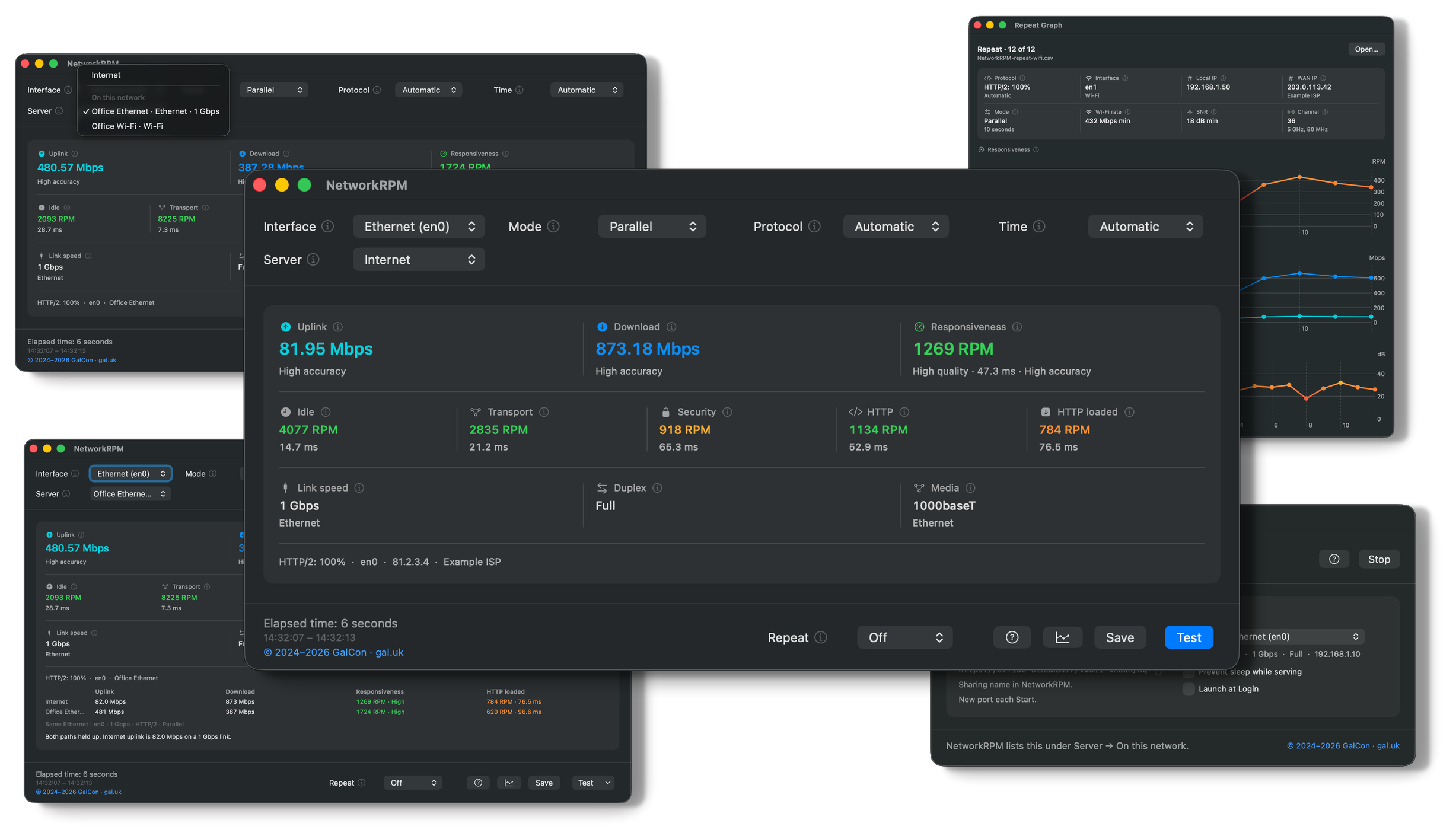1456x839 pixels.
Task: Open the Protocol dropdown in the front window
Action: (896, 227)
